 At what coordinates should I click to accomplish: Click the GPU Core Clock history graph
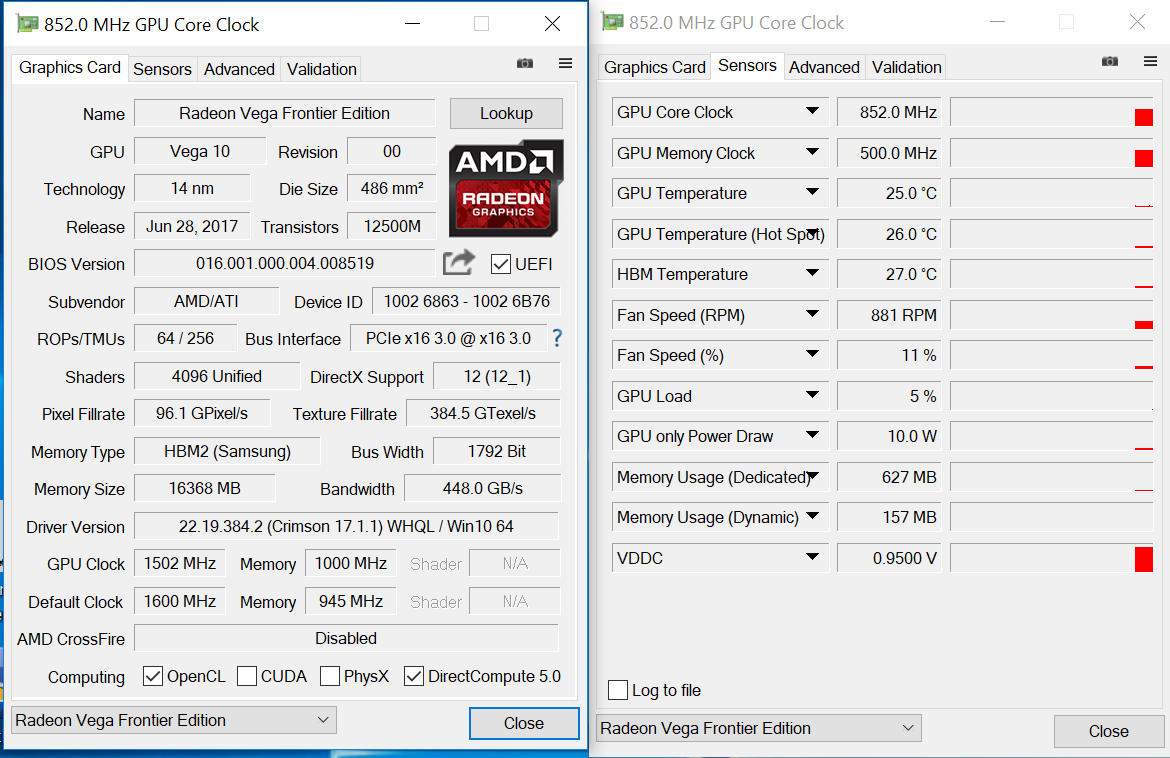click(1051, 112)
